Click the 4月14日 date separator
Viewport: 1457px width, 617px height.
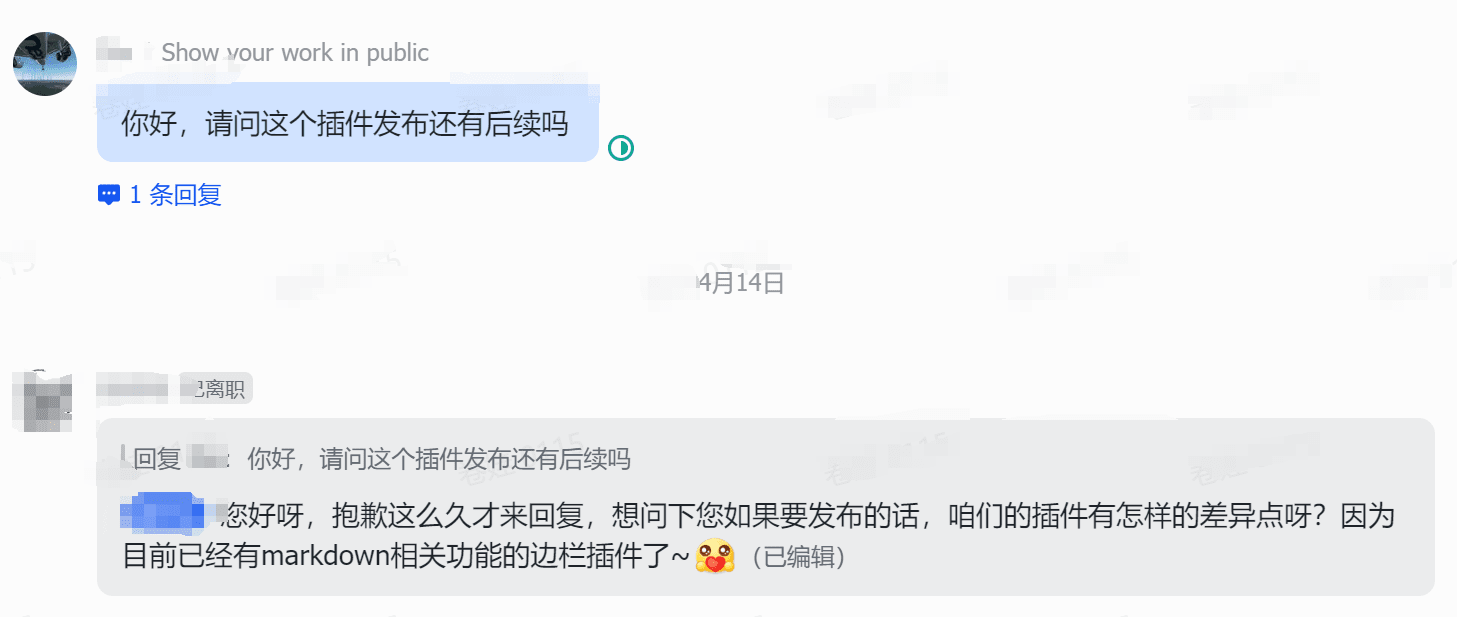click(x=740, y=283)
